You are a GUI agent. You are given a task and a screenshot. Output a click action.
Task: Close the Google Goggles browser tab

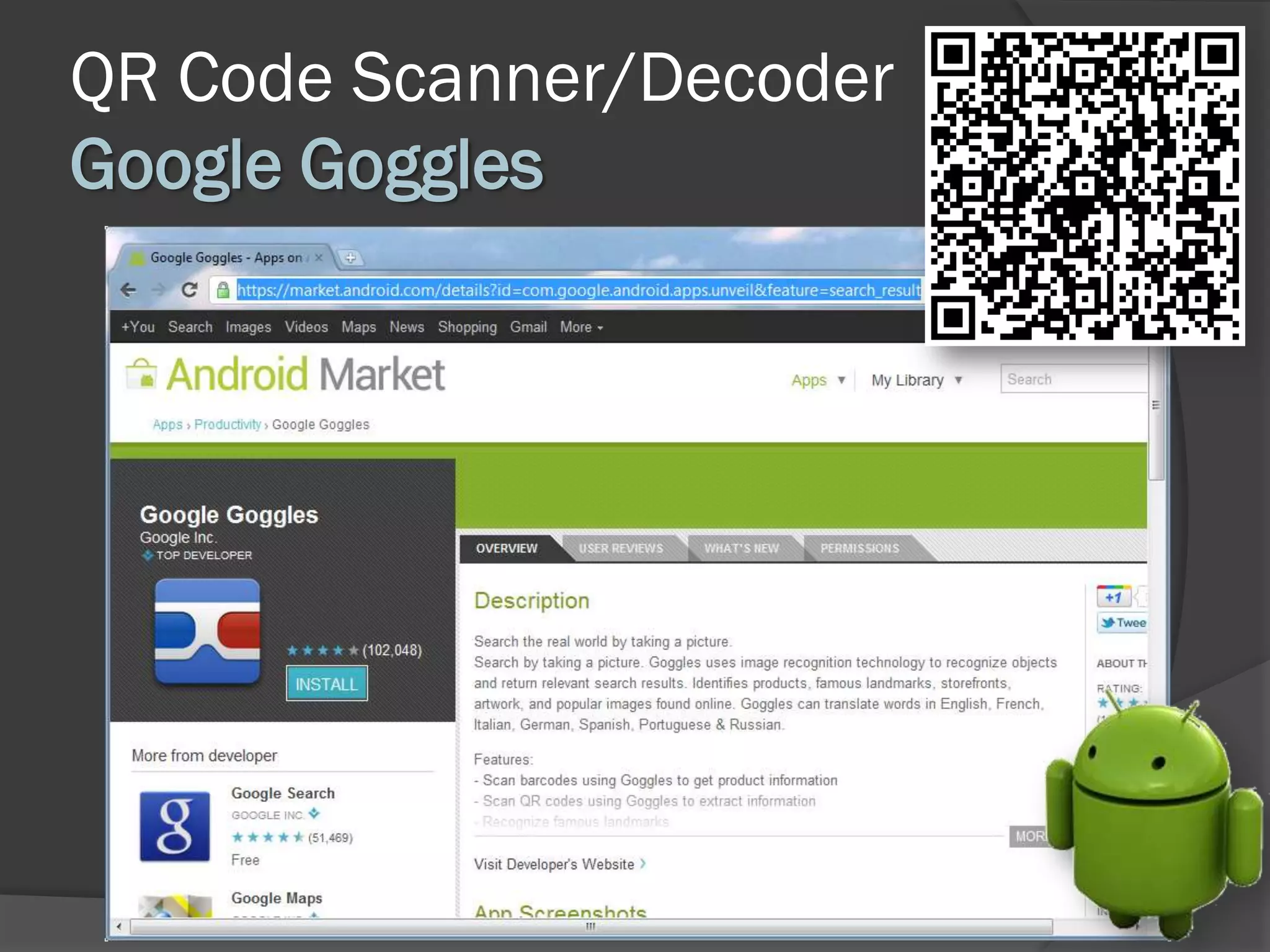tap(319, 258)
